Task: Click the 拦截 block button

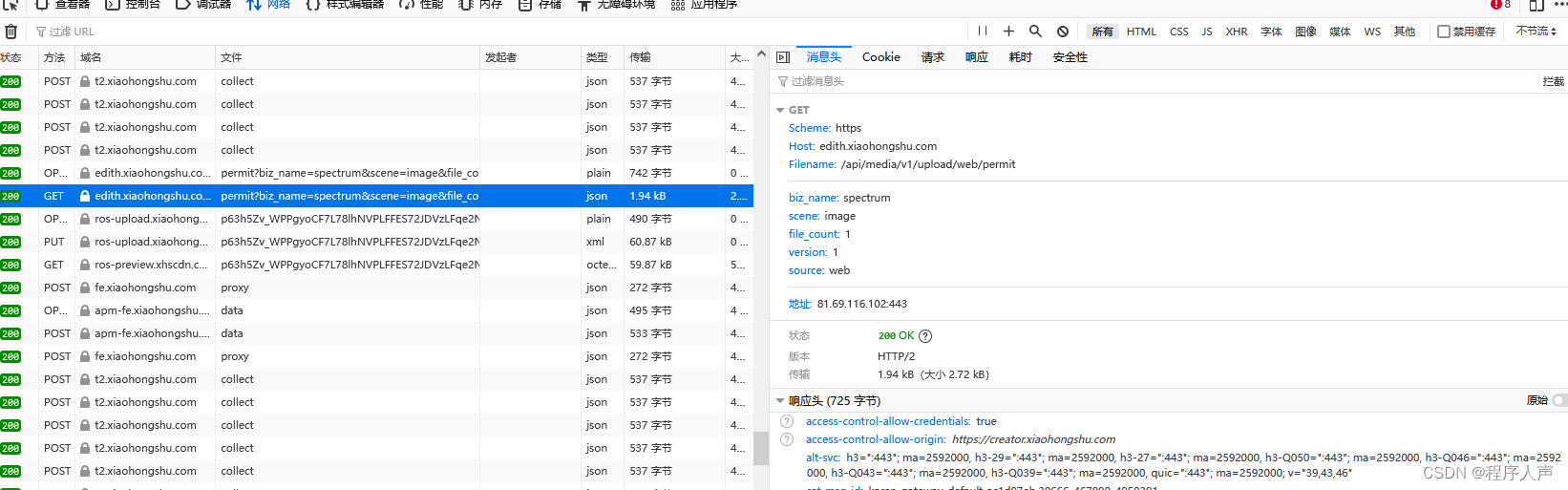Action: coord(1554,81)
